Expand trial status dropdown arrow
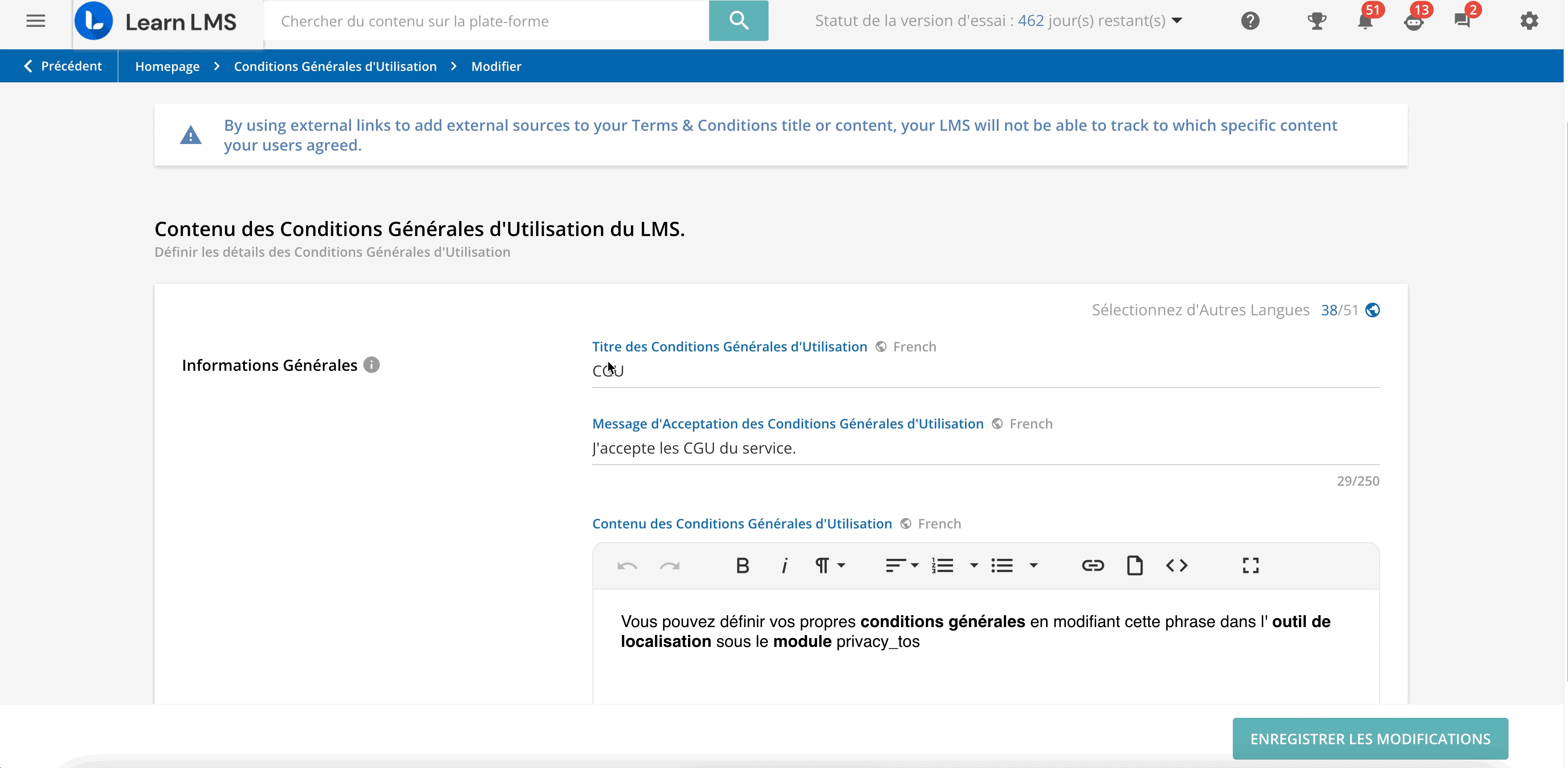 coord(1177,21)
